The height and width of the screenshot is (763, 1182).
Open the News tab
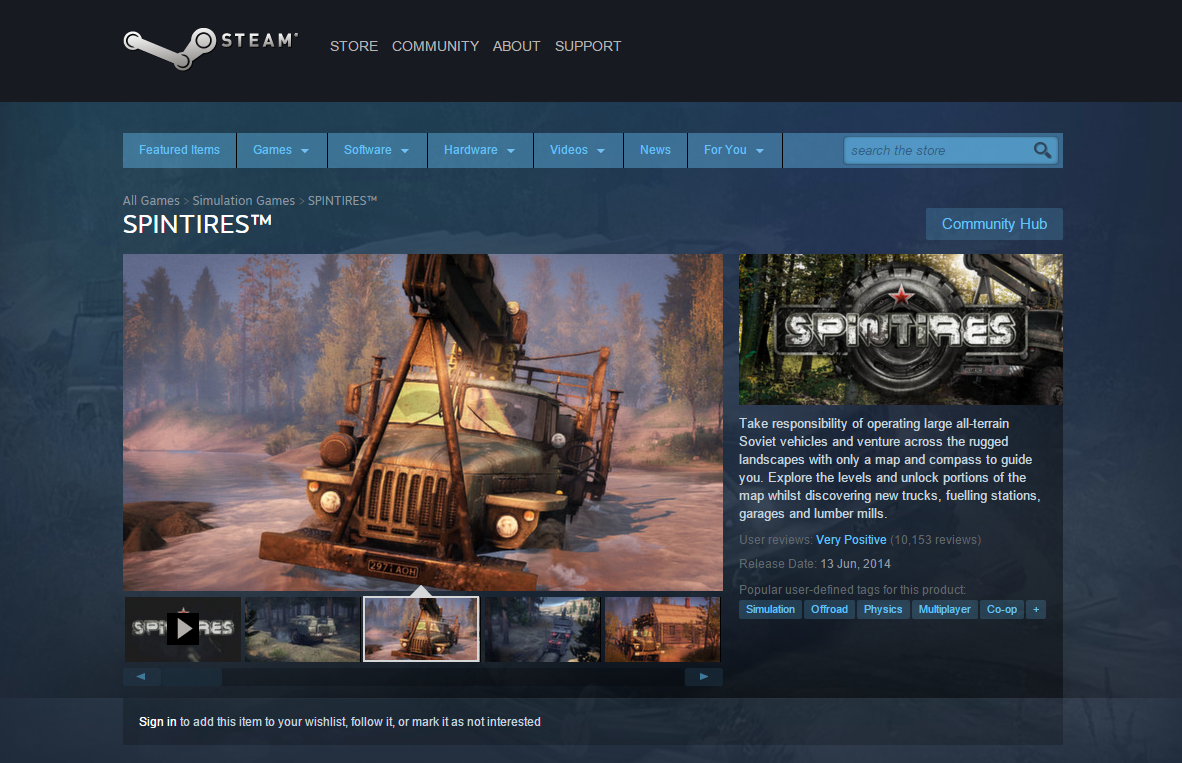click(655, 150)
